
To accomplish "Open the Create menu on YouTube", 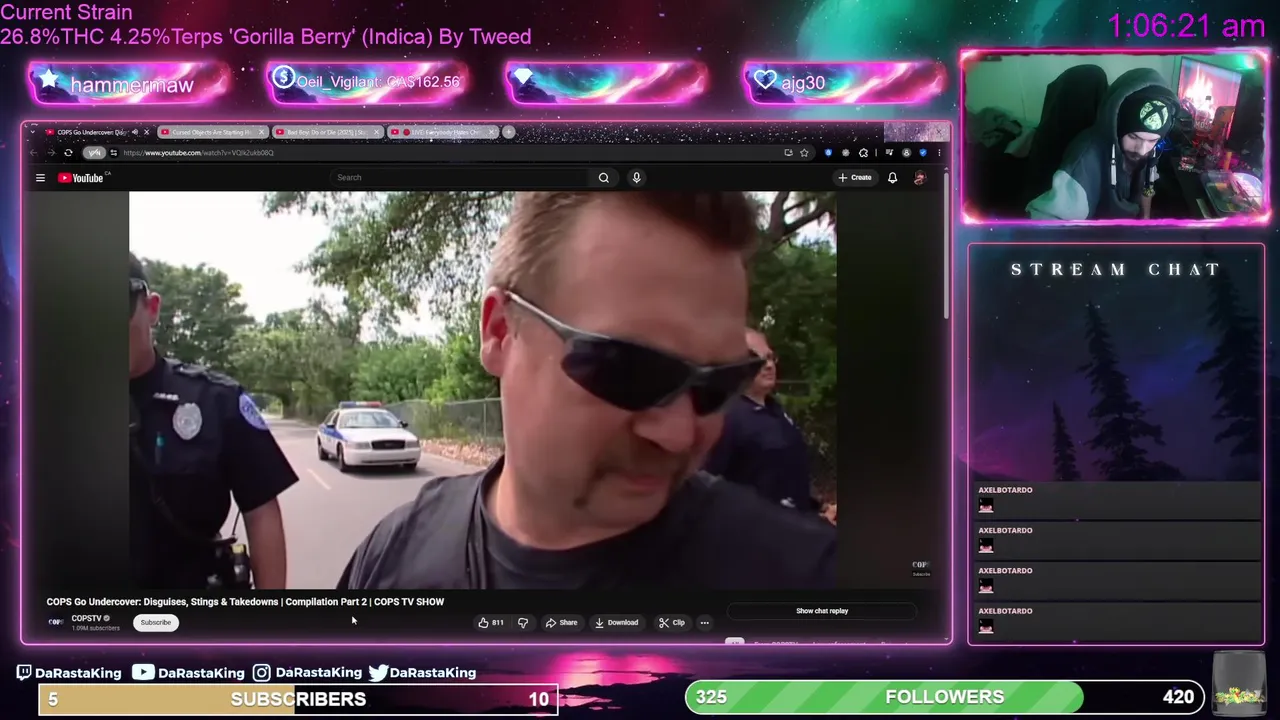I will (x=856, y=178).
